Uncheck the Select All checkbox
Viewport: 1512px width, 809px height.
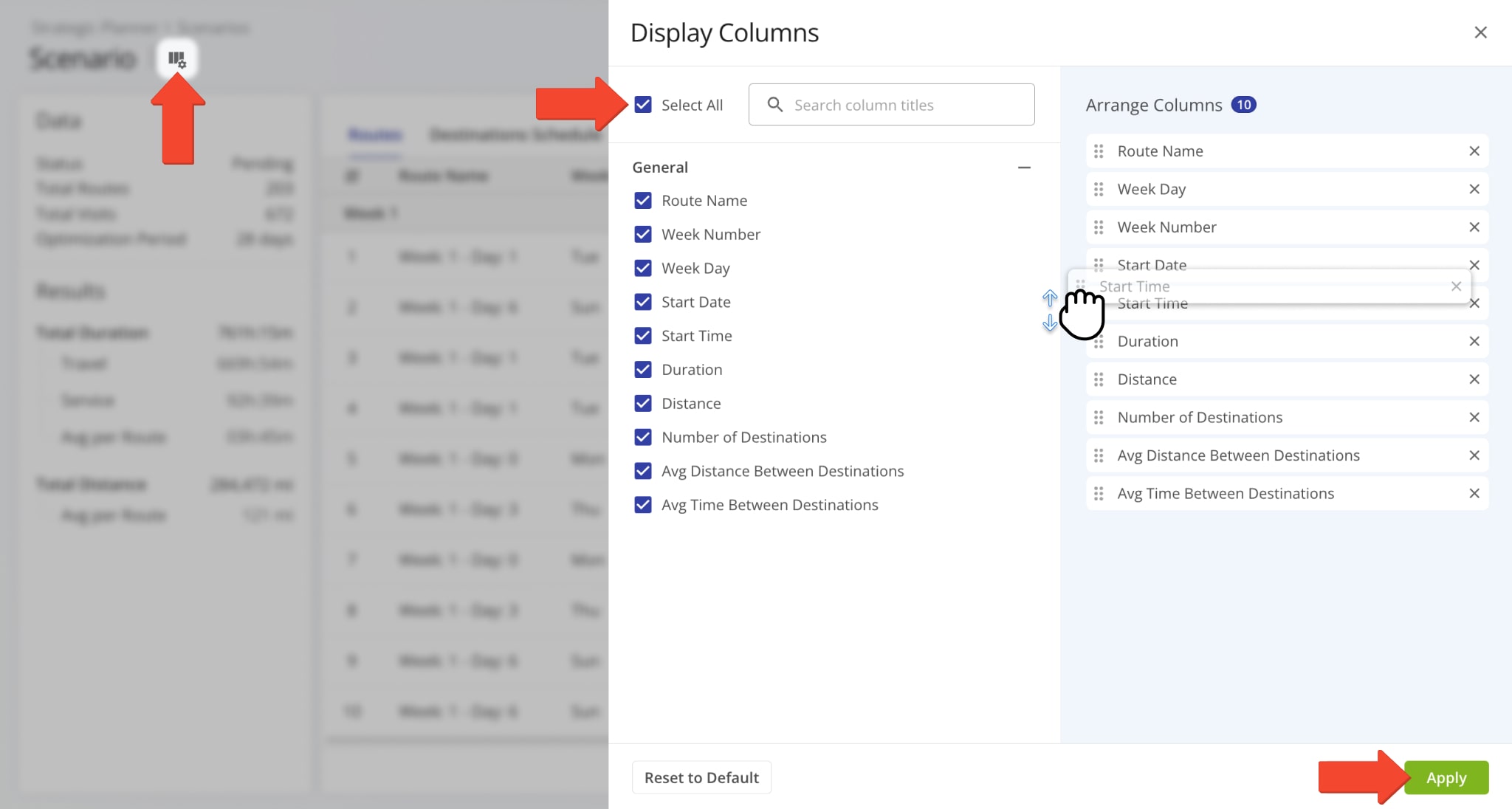(x=643, y=105)
